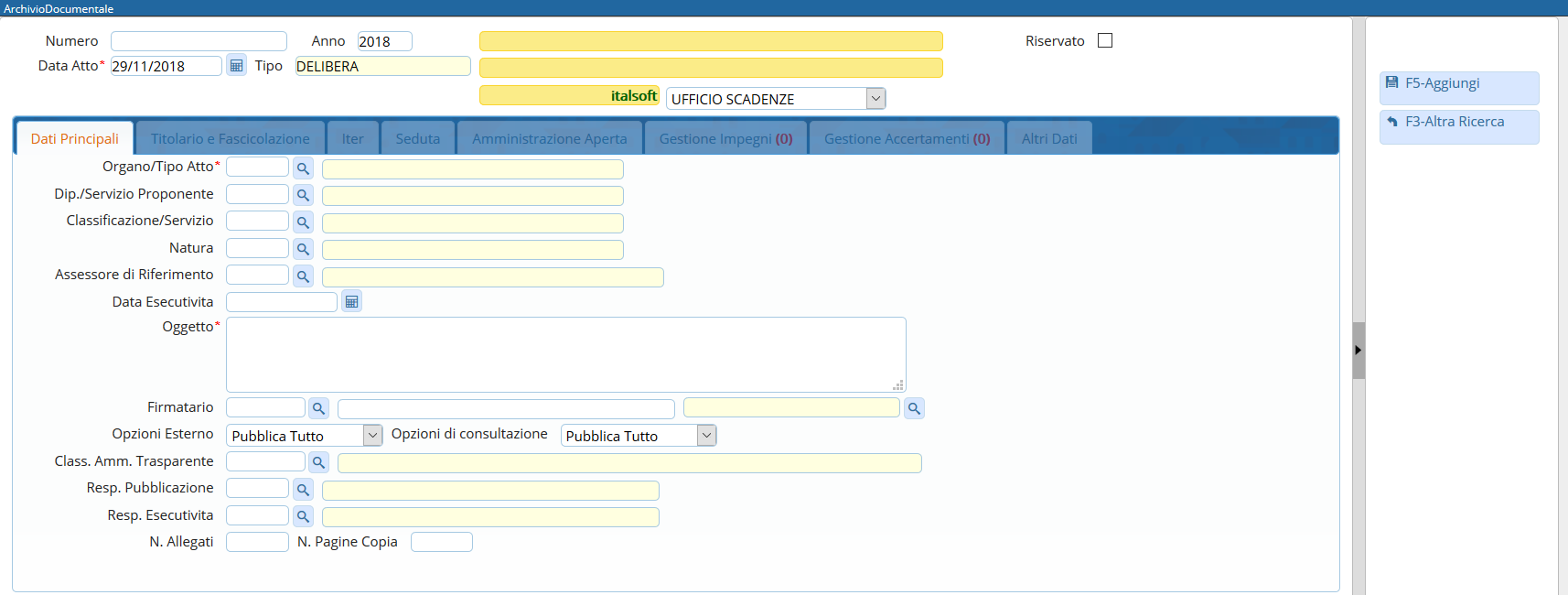Click lookup icon for Dip./Servizio Proponente
This screenshot has width=1568, height=595.
(x=303, y=195)
